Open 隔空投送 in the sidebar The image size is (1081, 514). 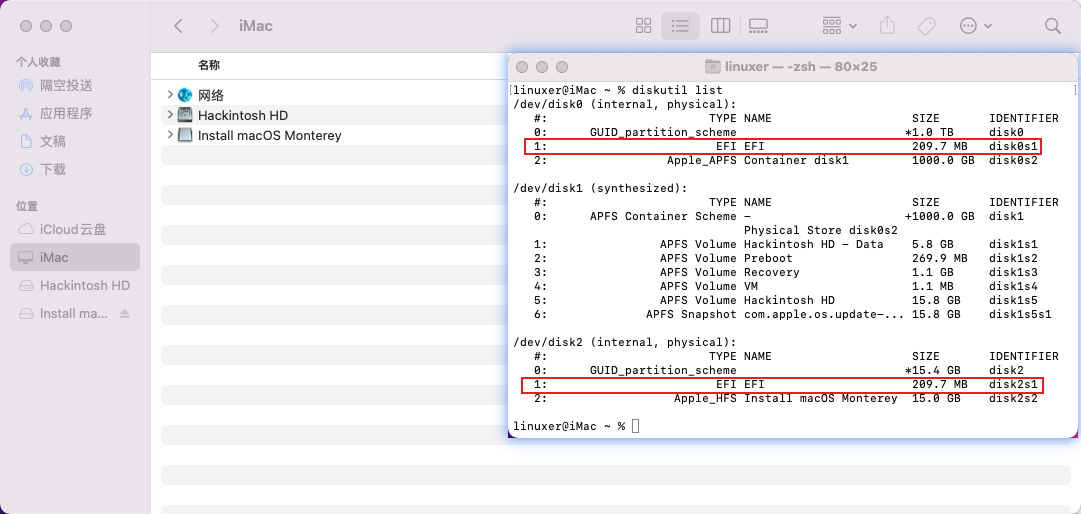pyautogui.click(x=66, y=85)
